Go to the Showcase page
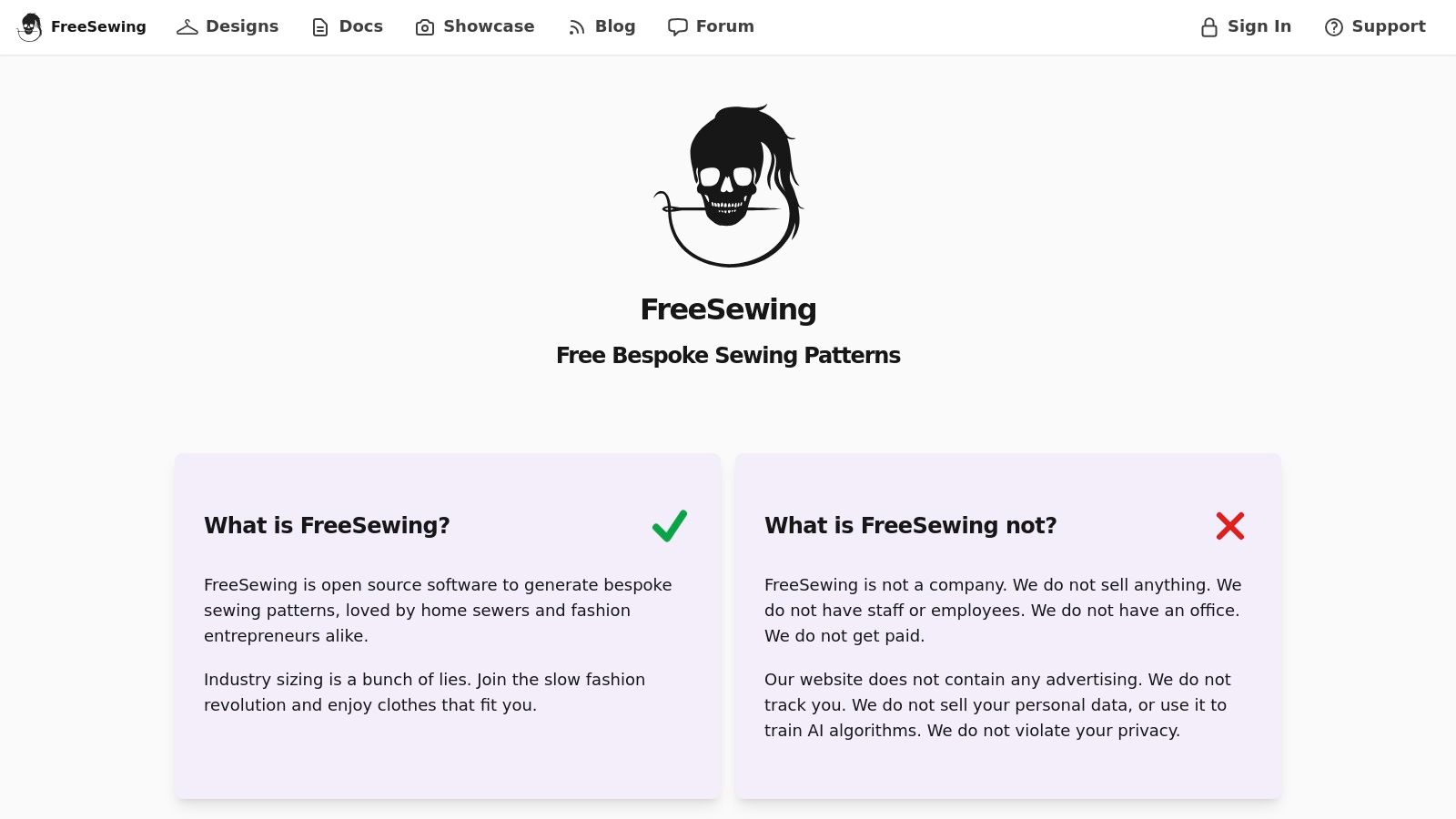 [489, 26]
